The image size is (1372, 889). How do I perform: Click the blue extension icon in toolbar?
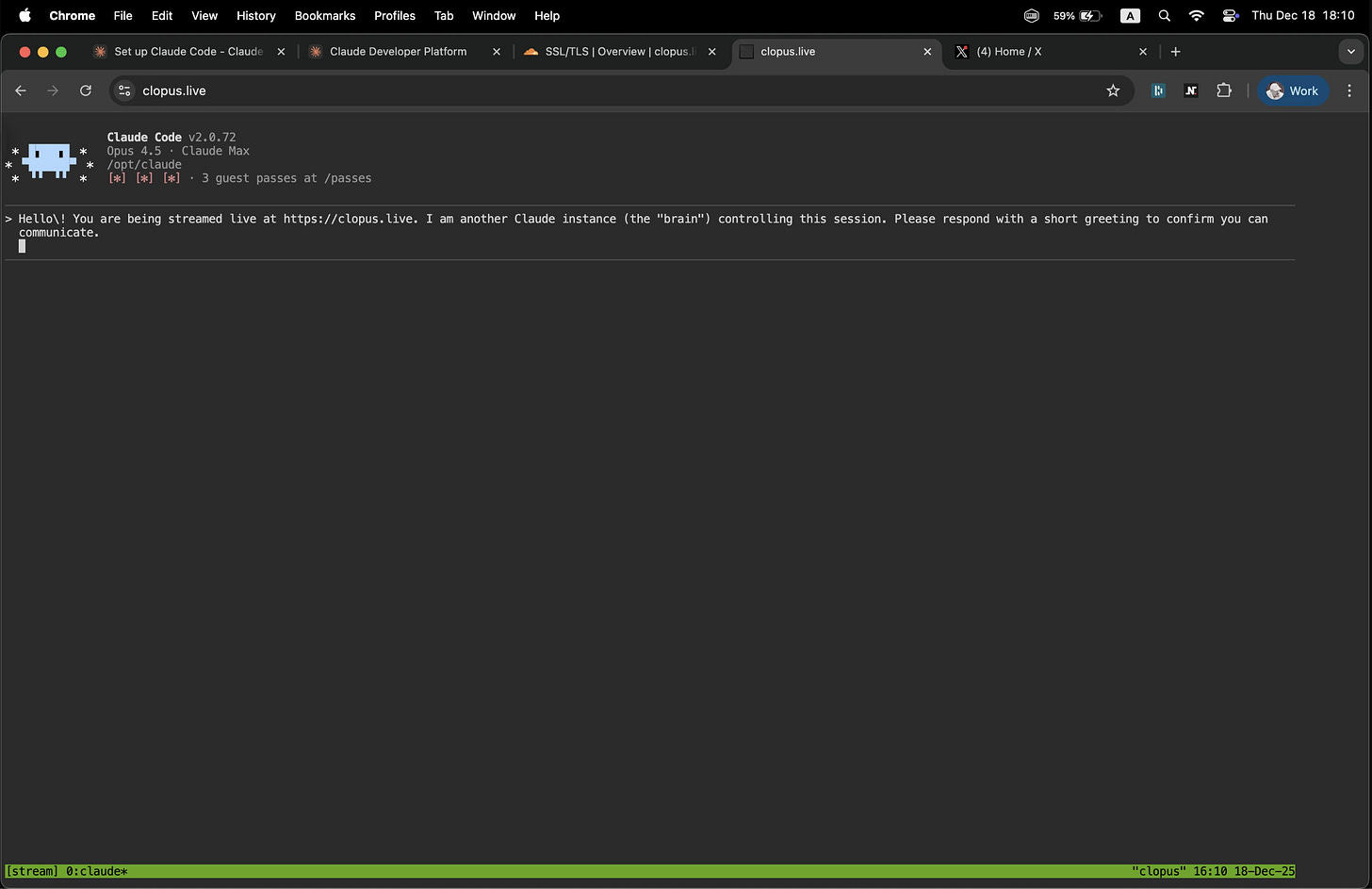tap(1158, 91)
